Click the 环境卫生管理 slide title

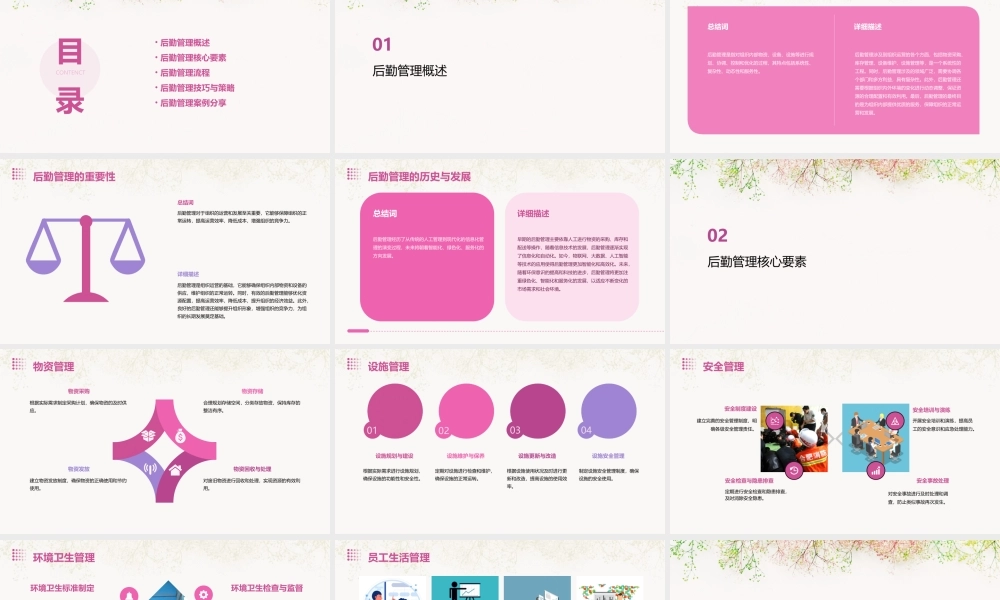(x=64, y=557)
